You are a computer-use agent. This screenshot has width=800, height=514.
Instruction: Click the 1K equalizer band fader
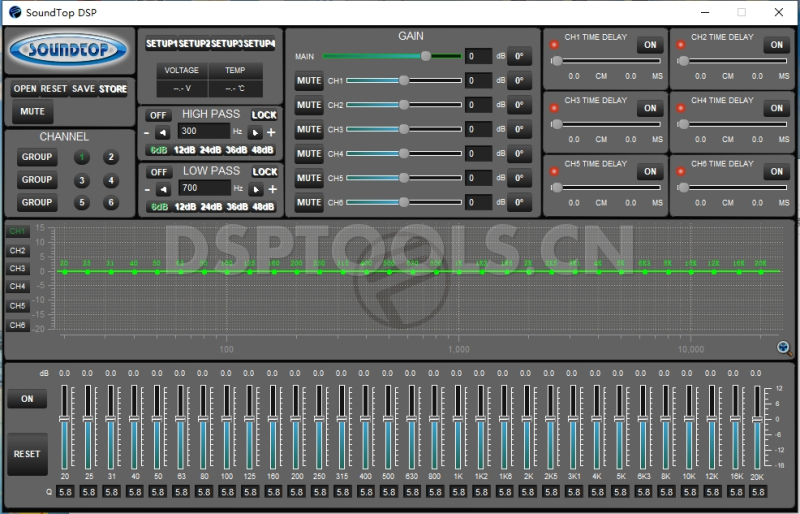(457, 419)
